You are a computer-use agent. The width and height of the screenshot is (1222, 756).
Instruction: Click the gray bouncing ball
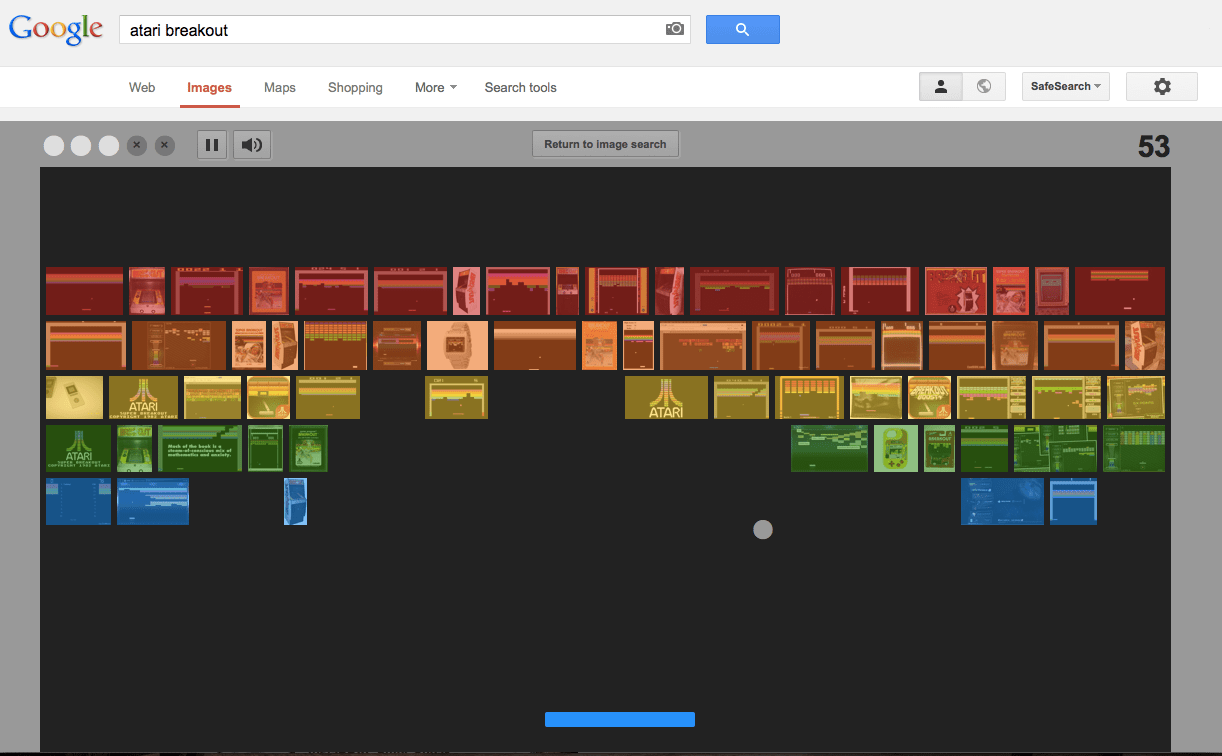coord(763,529)
